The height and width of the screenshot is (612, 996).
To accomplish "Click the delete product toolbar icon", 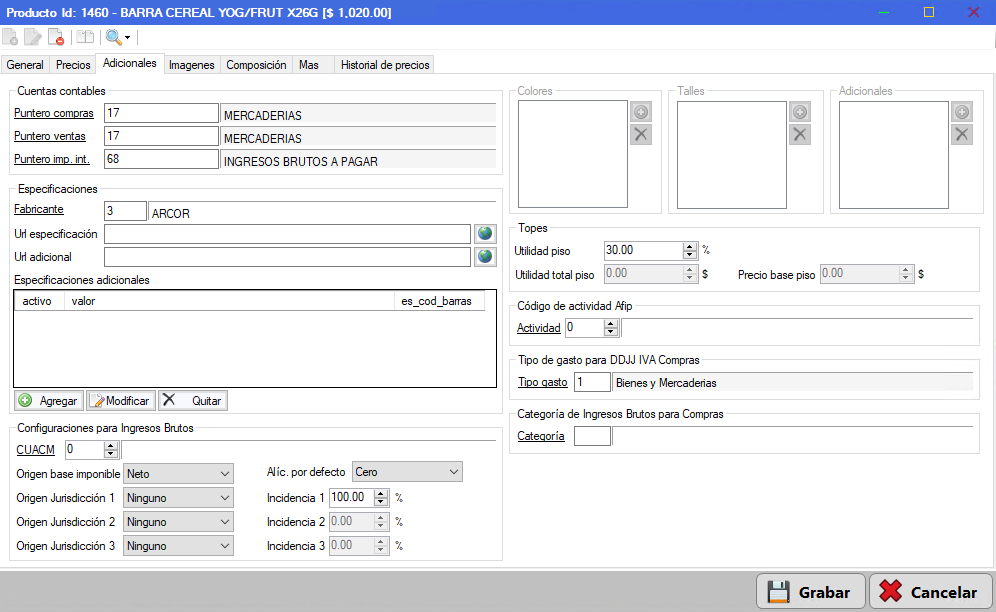I will click(x=56, y=37).
